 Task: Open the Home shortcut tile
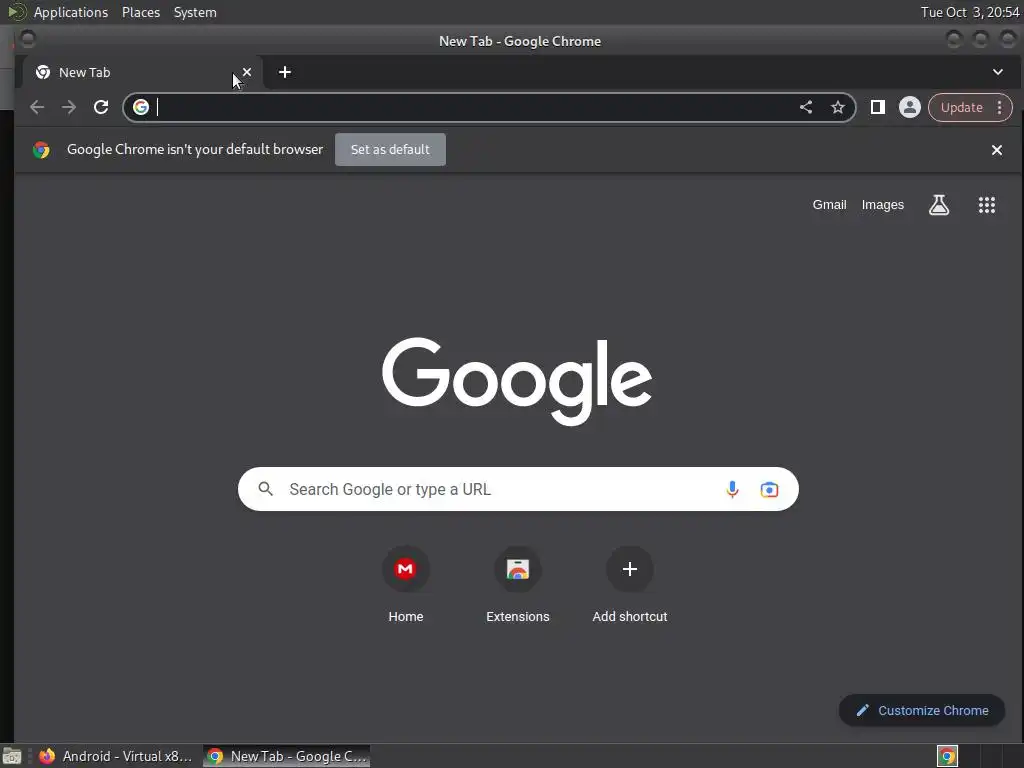pos(406,584)
